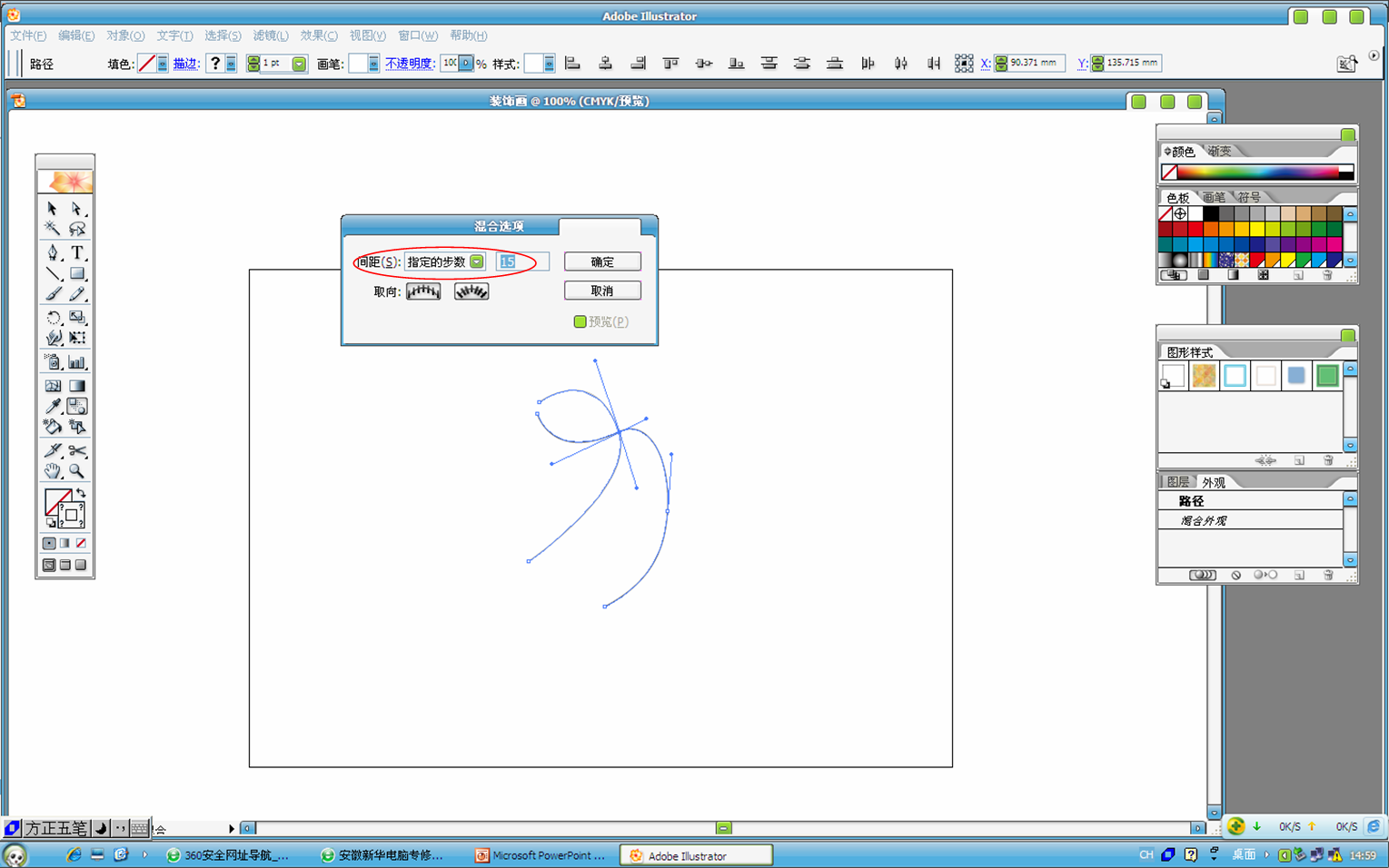Click the specified steps number field
1389x868 pixels.
(x=522, y=261)
